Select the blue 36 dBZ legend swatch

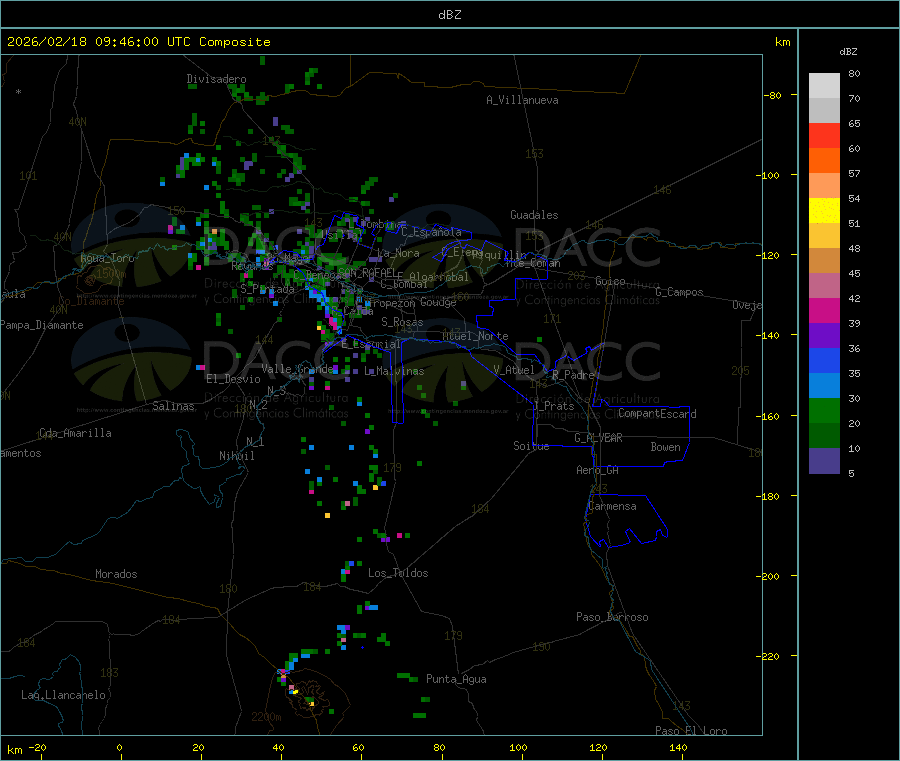pyautogui.click(x=824, y=360)
